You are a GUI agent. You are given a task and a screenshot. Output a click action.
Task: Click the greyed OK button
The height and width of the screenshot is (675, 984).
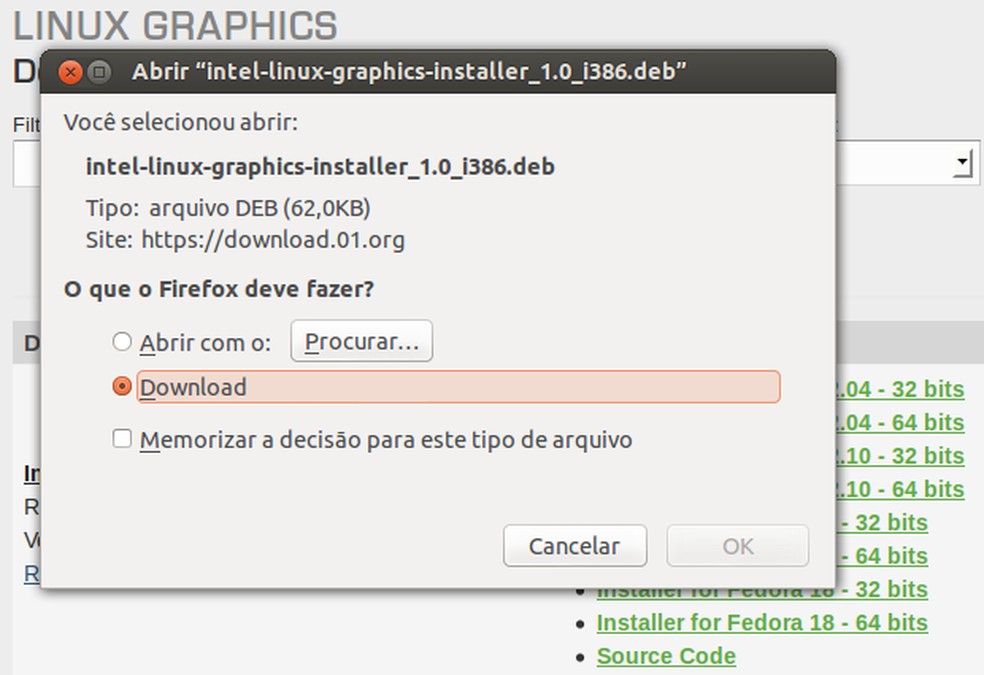737,546
